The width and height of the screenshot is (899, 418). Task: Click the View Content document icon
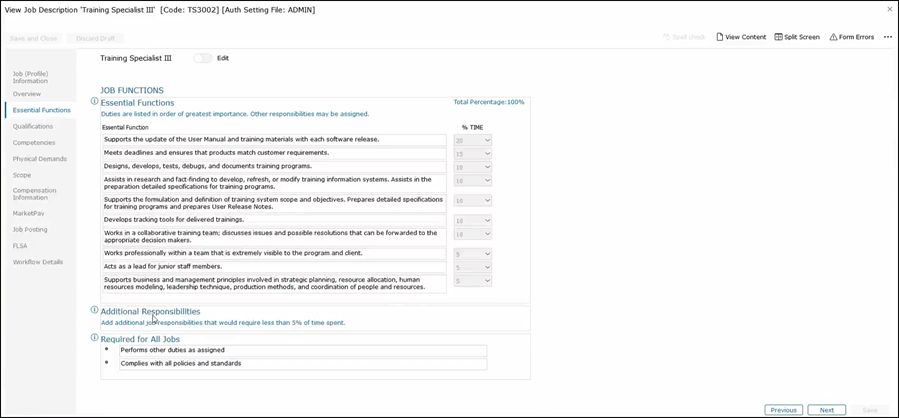[x=720, y=37]
